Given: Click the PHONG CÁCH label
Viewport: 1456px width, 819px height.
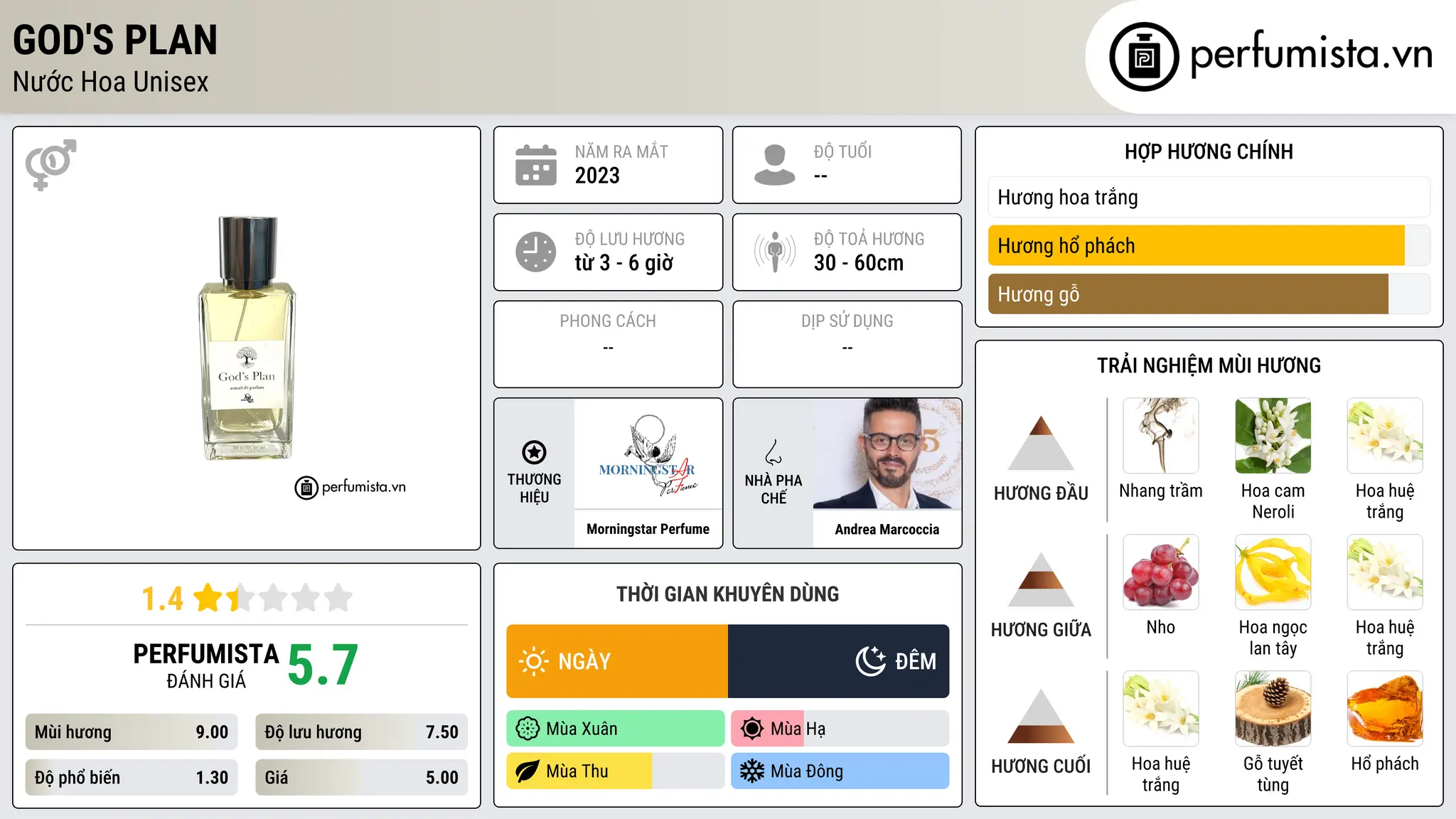Looking at the screenshot, I should pyautogui.click(x=608, y=321).
